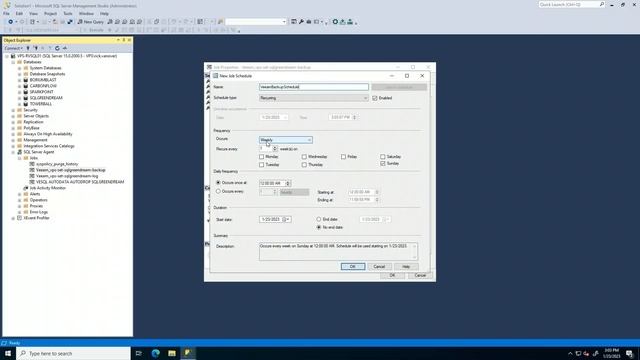This screenshot has width=640, height=360.
Task: Collapse the SQL Server Agent node
Action: tap(13, 152)
